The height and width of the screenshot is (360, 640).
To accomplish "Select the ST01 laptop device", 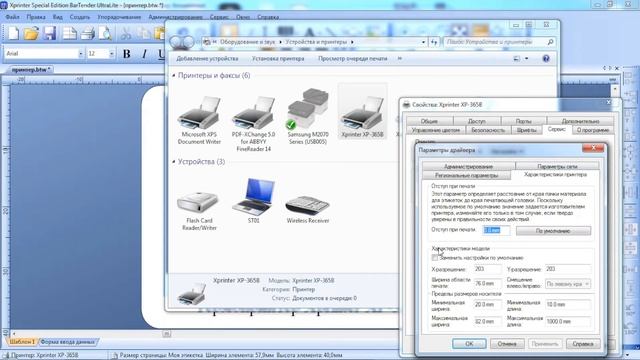I will (253, 201).
